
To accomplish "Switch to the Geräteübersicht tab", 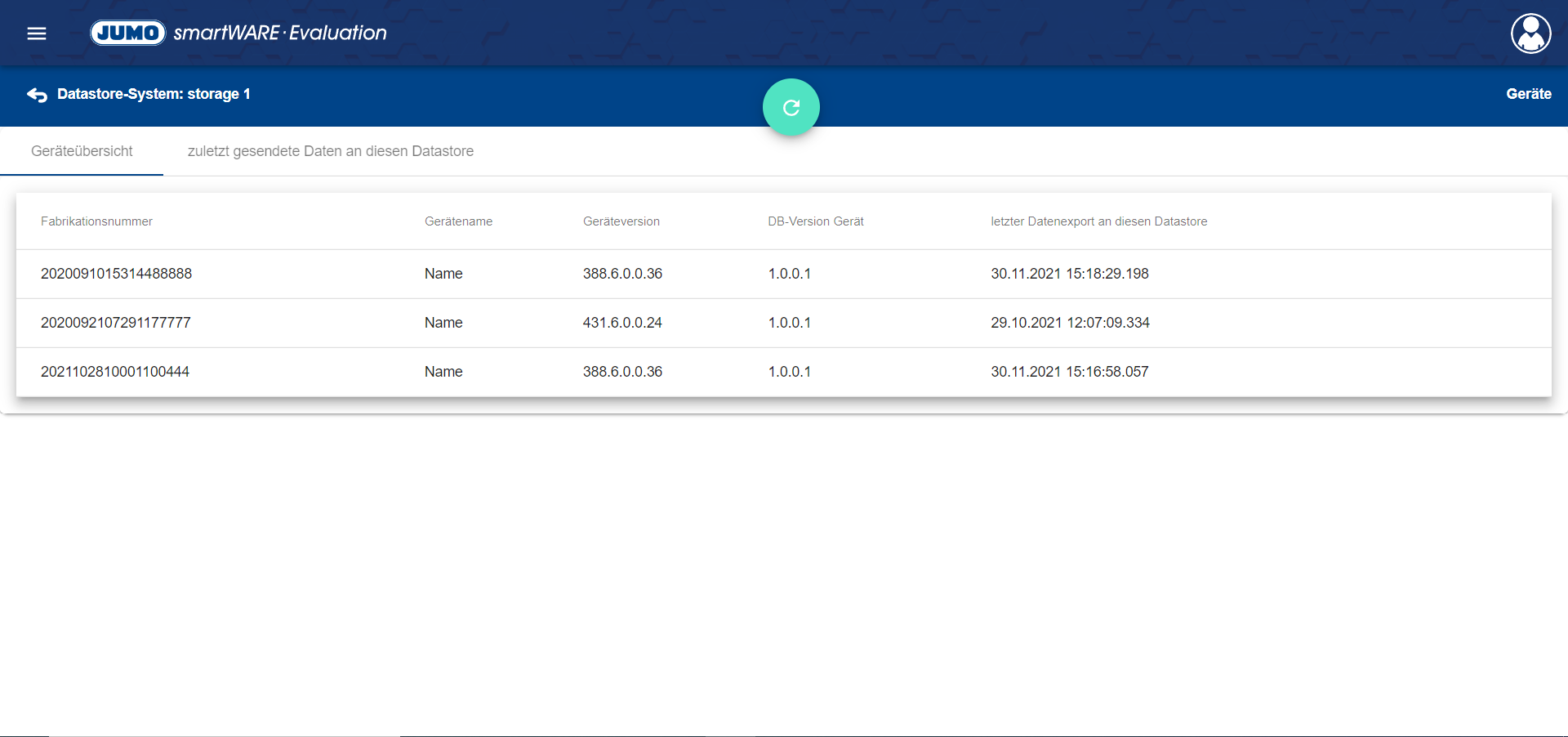I will point(82,151).
